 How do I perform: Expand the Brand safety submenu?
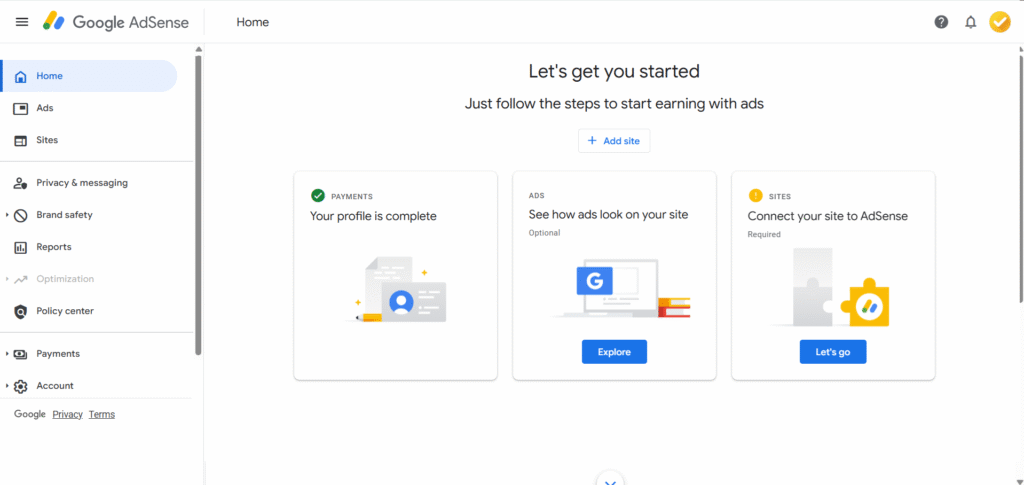click(7, 215)
